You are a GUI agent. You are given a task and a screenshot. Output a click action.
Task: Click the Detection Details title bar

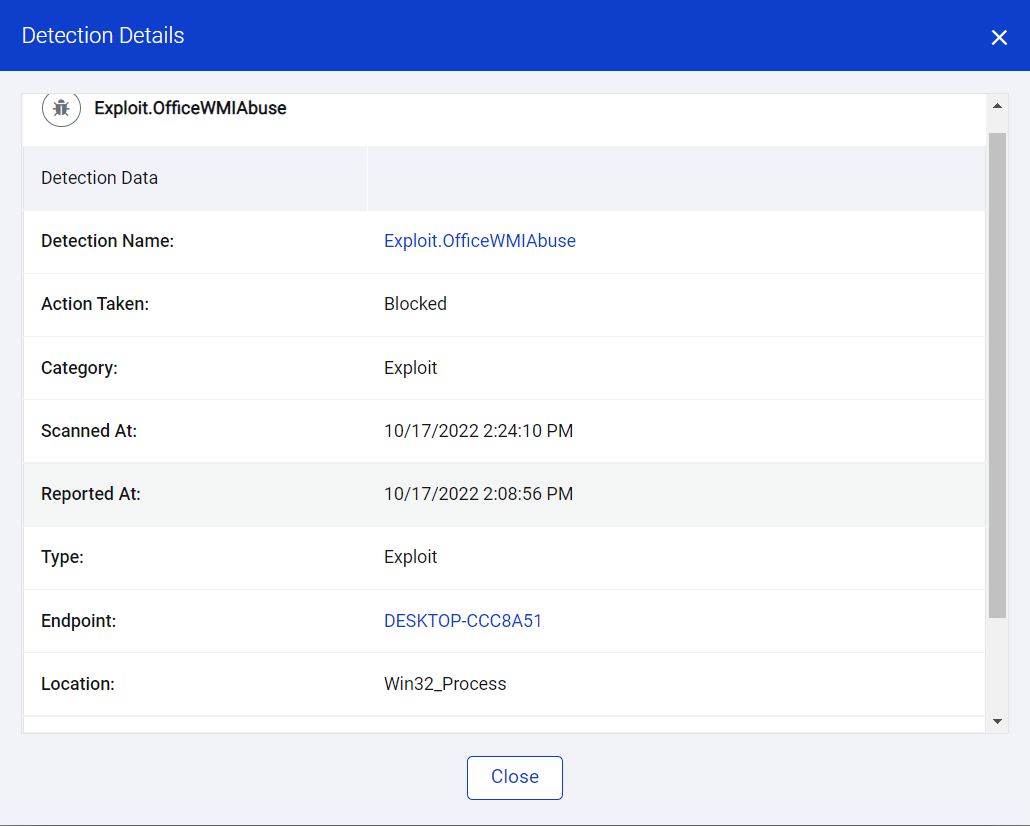103,35
